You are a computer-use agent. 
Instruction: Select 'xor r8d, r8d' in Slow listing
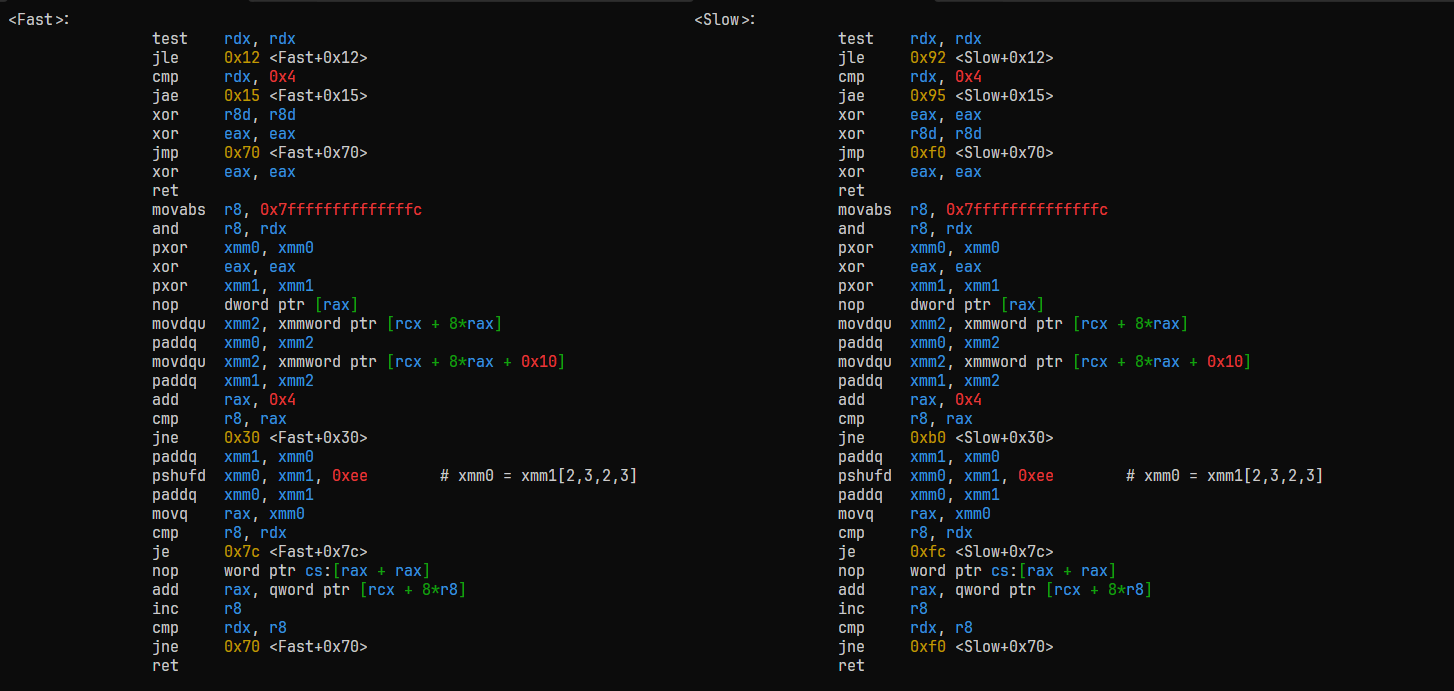pyautogui.click(x=910, y=134)
